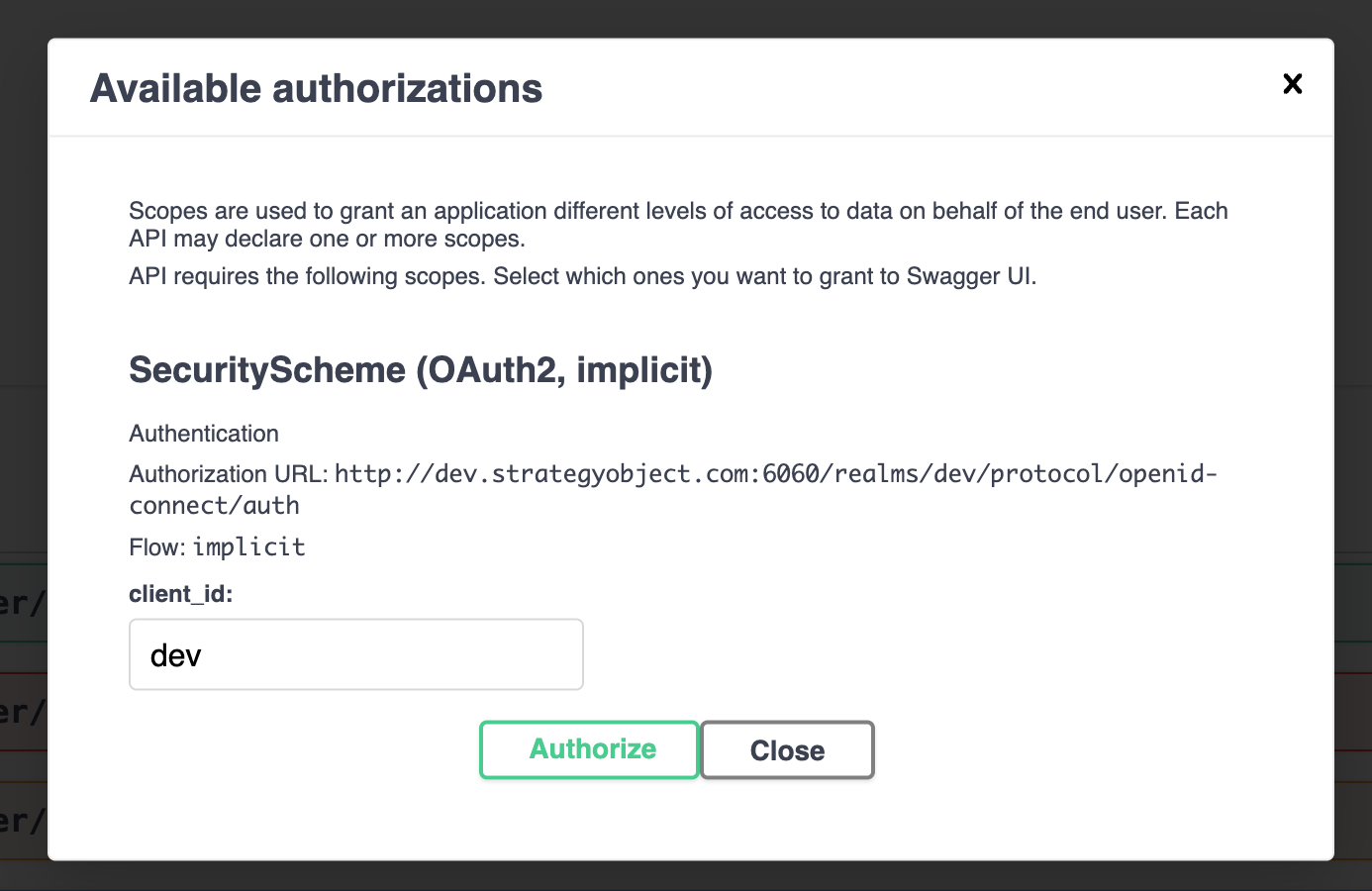Click the dark backdrop above the dialog
This screenshot has width=1372, height=891.
point(685,17)
